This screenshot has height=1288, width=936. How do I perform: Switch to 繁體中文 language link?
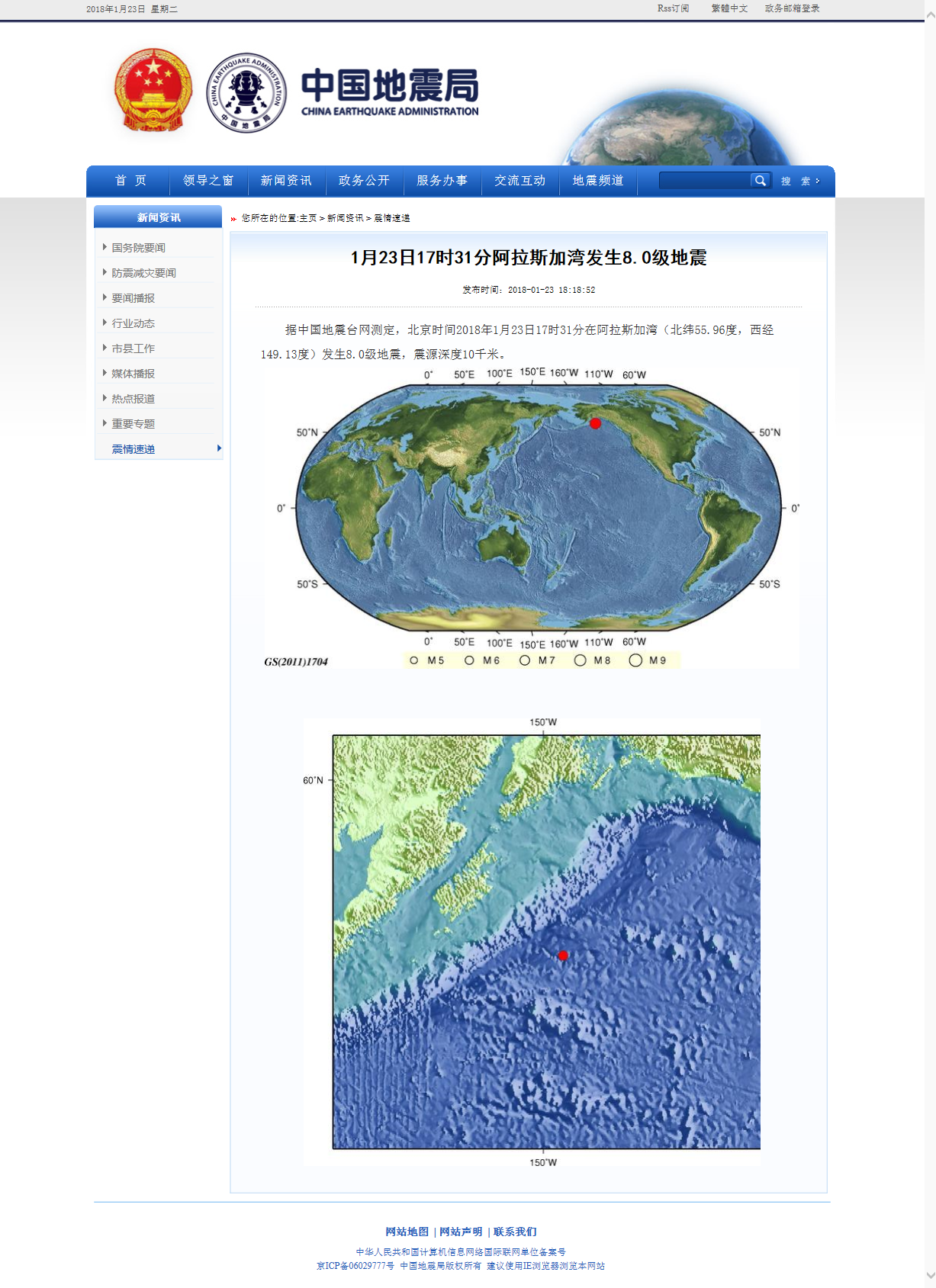[x=729, y=8]
